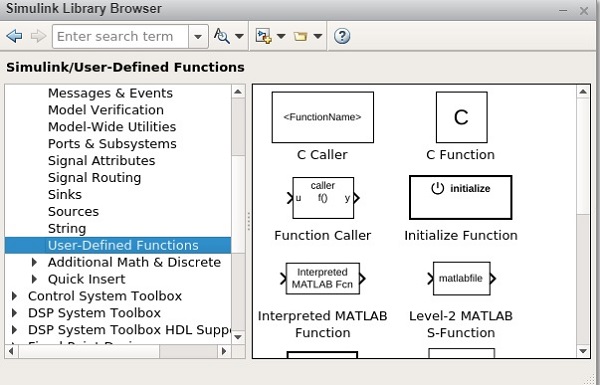The width and height of the screenshot is (600, 385).
Task: Select the matlabfile Level-2 S-Function block icon
Action: pyautogui.click(x=461, y=278)
